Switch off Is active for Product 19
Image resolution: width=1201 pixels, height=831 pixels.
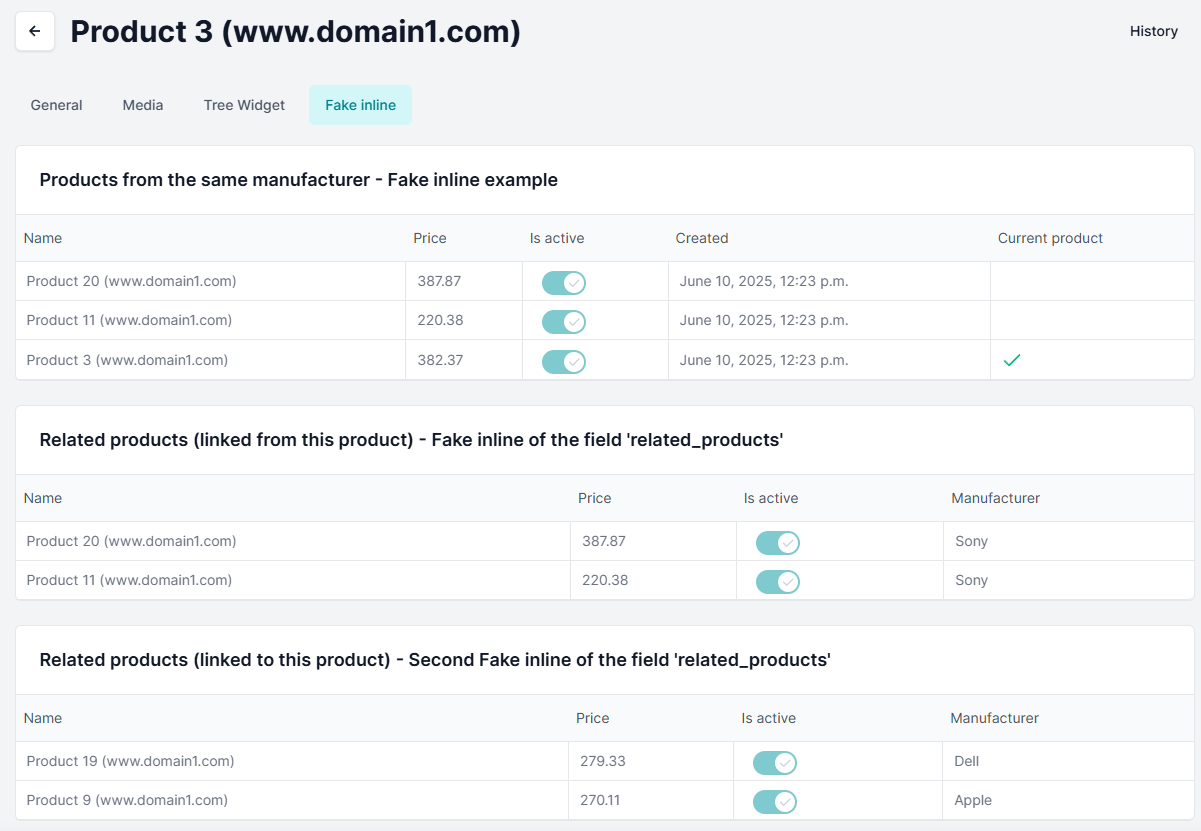pyautogui.click(x=775, y=763)
